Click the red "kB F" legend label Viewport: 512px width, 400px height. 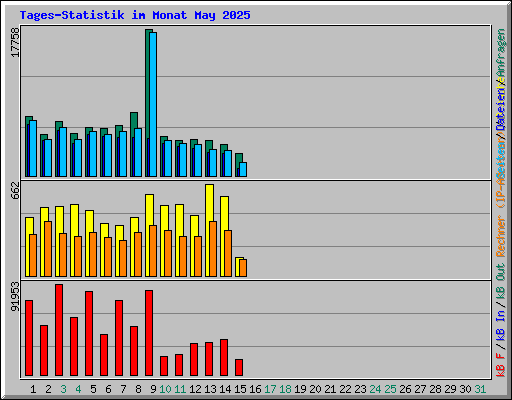point(501,365)
